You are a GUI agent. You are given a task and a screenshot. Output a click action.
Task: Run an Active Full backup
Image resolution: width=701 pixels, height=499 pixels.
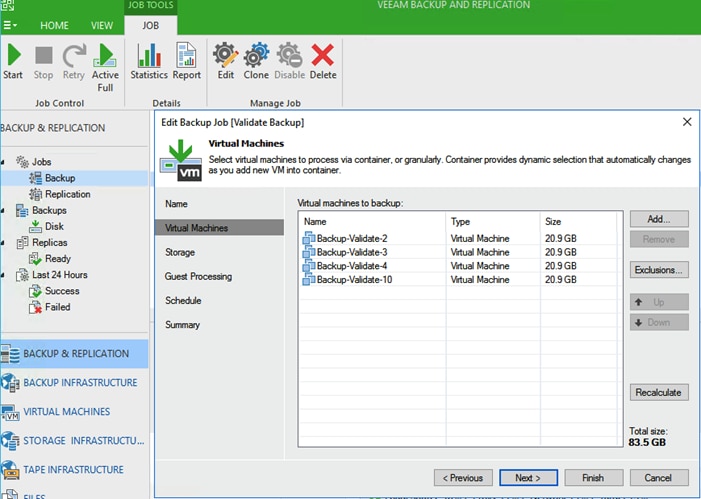click(x=106, y=68)
